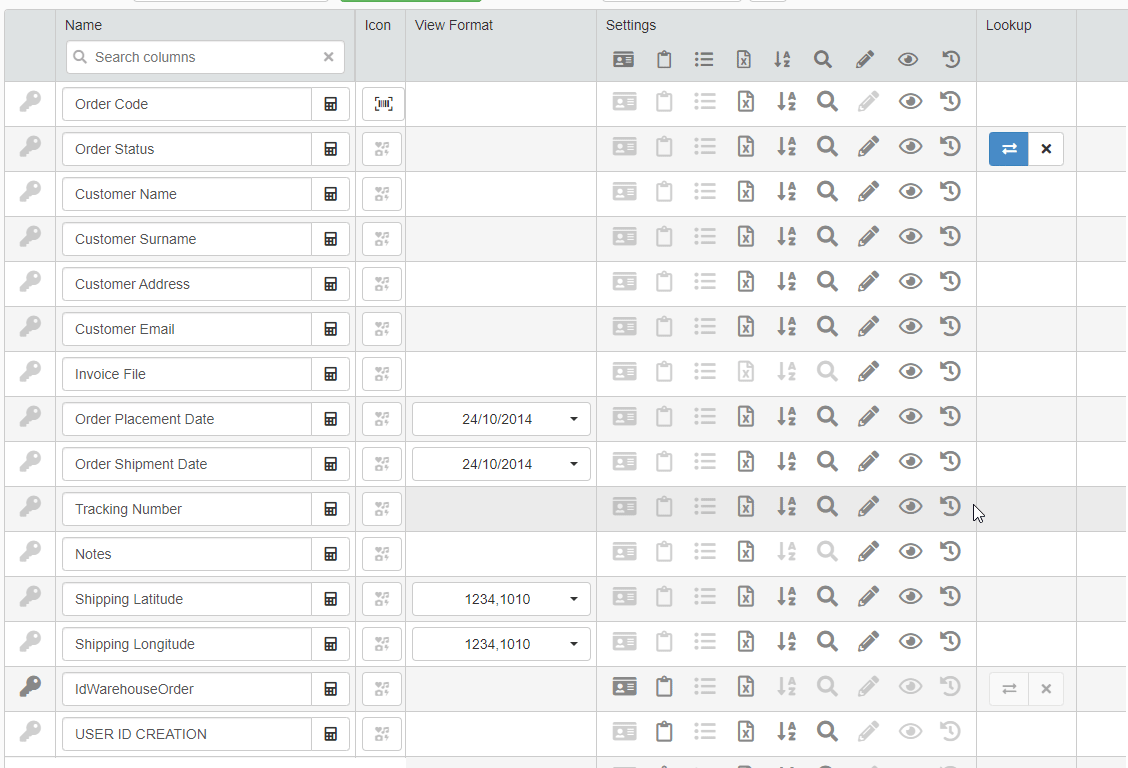Open calculator button next to Order Status
Screen dimensions: 1128x768
(331, 149)
